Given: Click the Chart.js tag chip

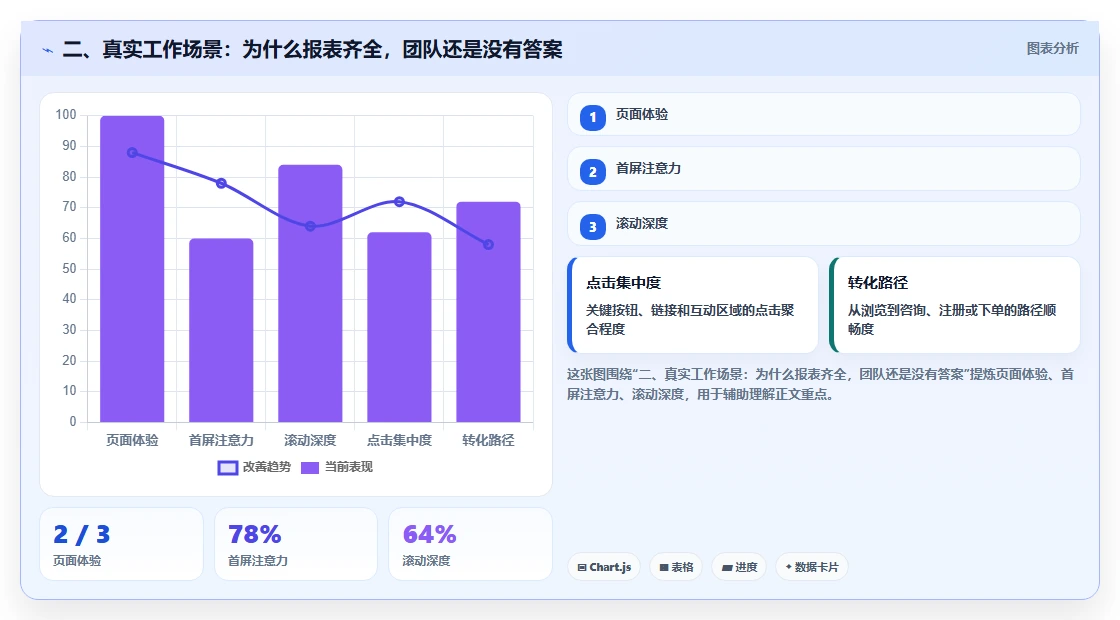Looking at the screenshot, I should tap(604, 567).
